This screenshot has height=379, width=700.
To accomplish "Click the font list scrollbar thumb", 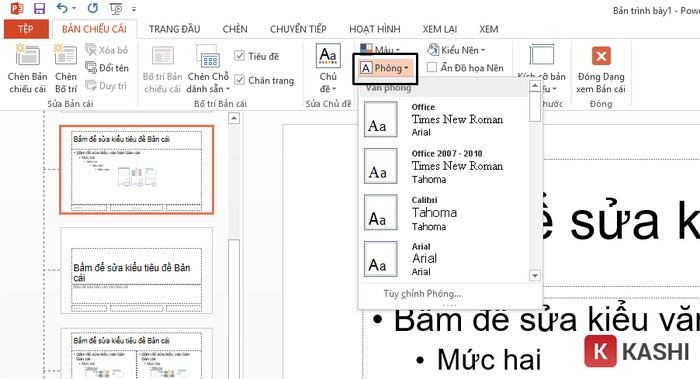I will [535, 107].
